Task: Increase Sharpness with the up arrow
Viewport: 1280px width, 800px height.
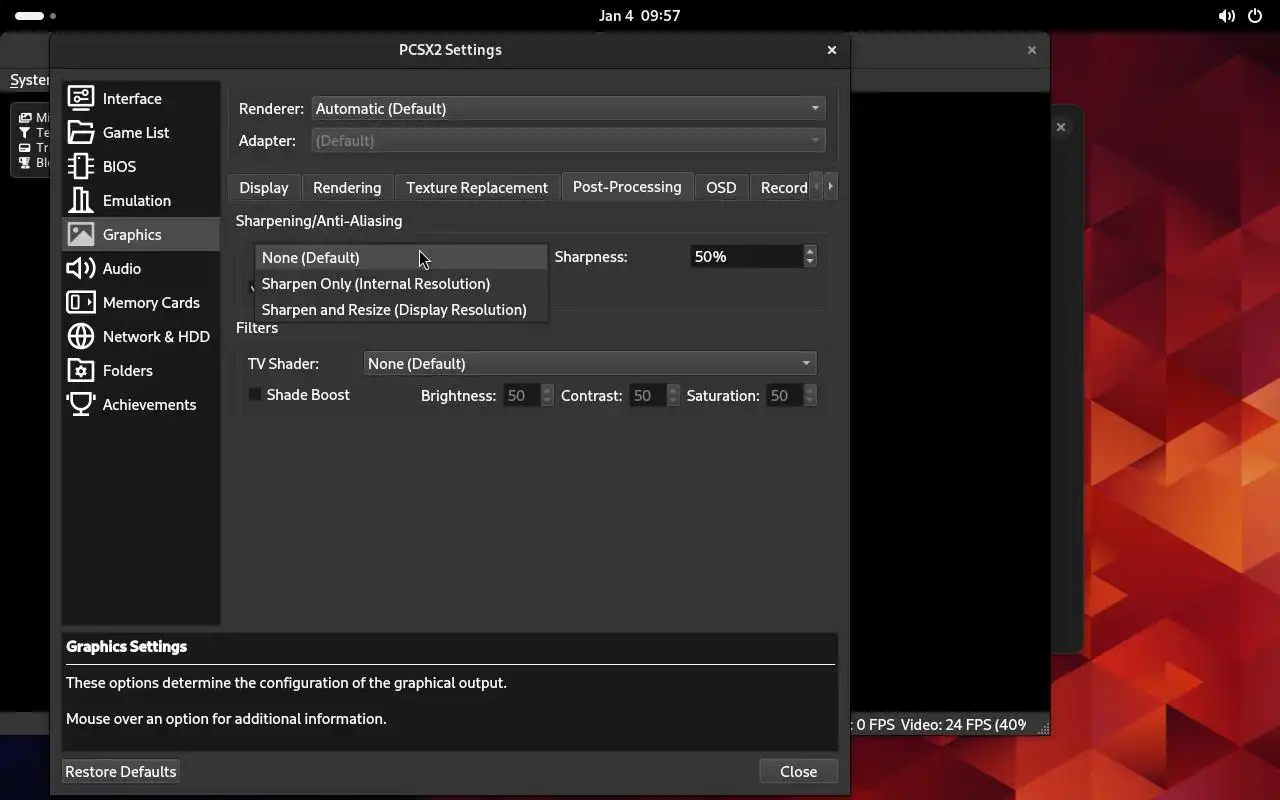Action: click(x=810, y=251)
